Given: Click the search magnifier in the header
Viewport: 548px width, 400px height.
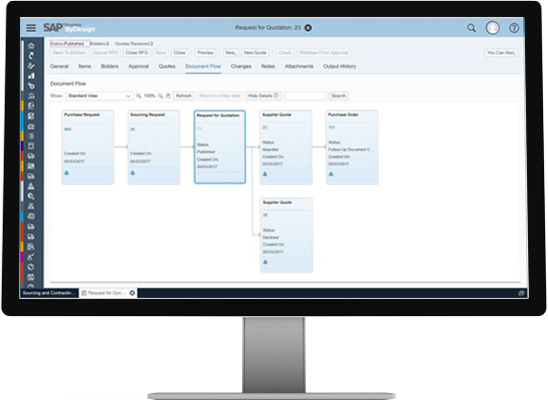Looking at the screenshot, I should coord(471,28).
